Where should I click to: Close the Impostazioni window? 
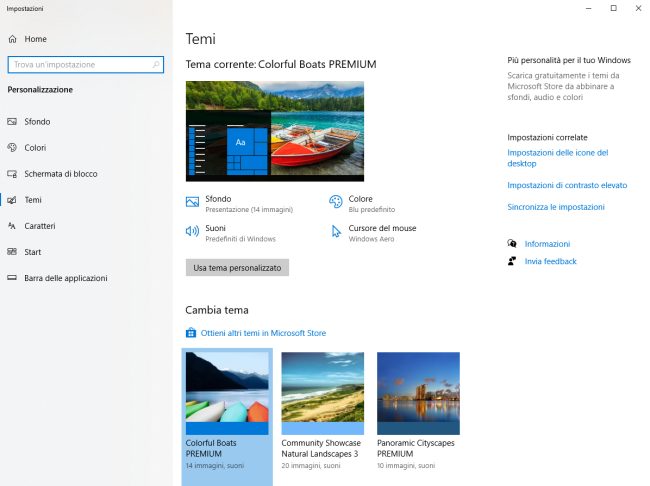(638, 8)
